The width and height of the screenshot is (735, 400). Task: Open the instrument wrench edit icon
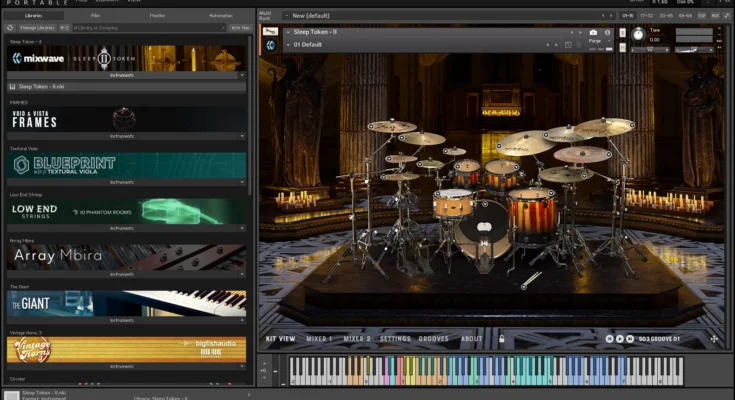coord(270,31)
